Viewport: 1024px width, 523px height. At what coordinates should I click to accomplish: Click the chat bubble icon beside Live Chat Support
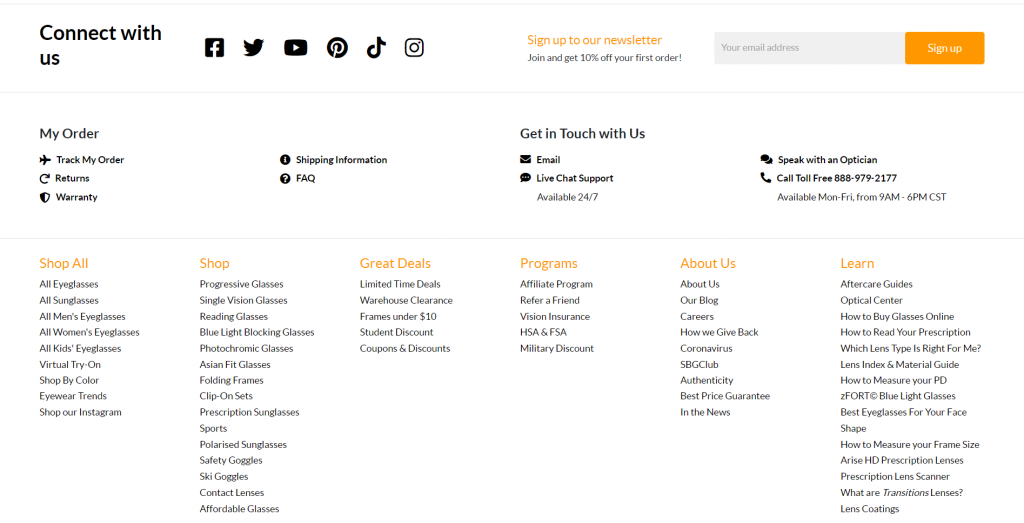tap(525, 178)
